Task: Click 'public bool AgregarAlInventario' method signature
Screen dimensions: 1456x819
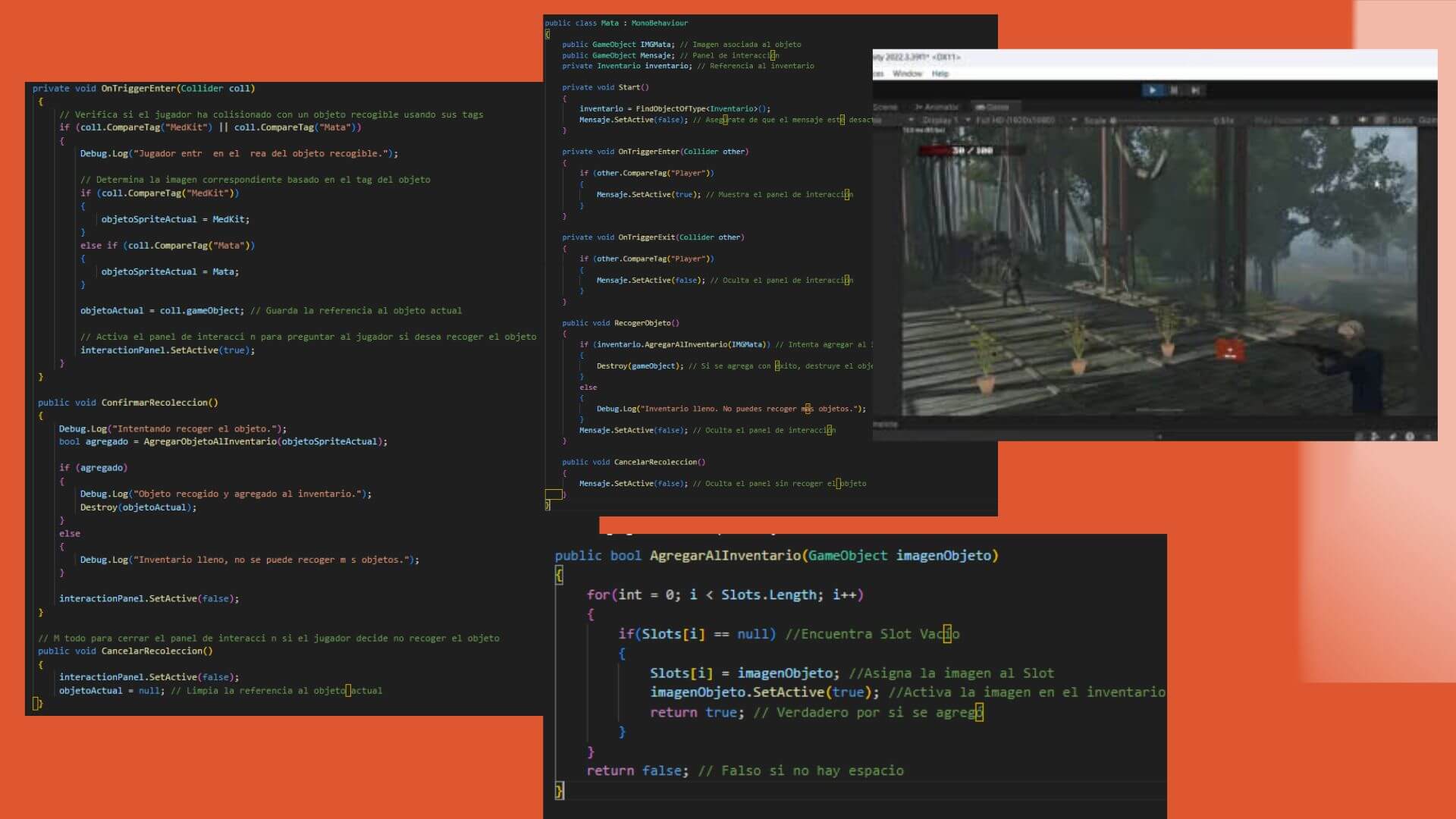Action: (777, 556)
